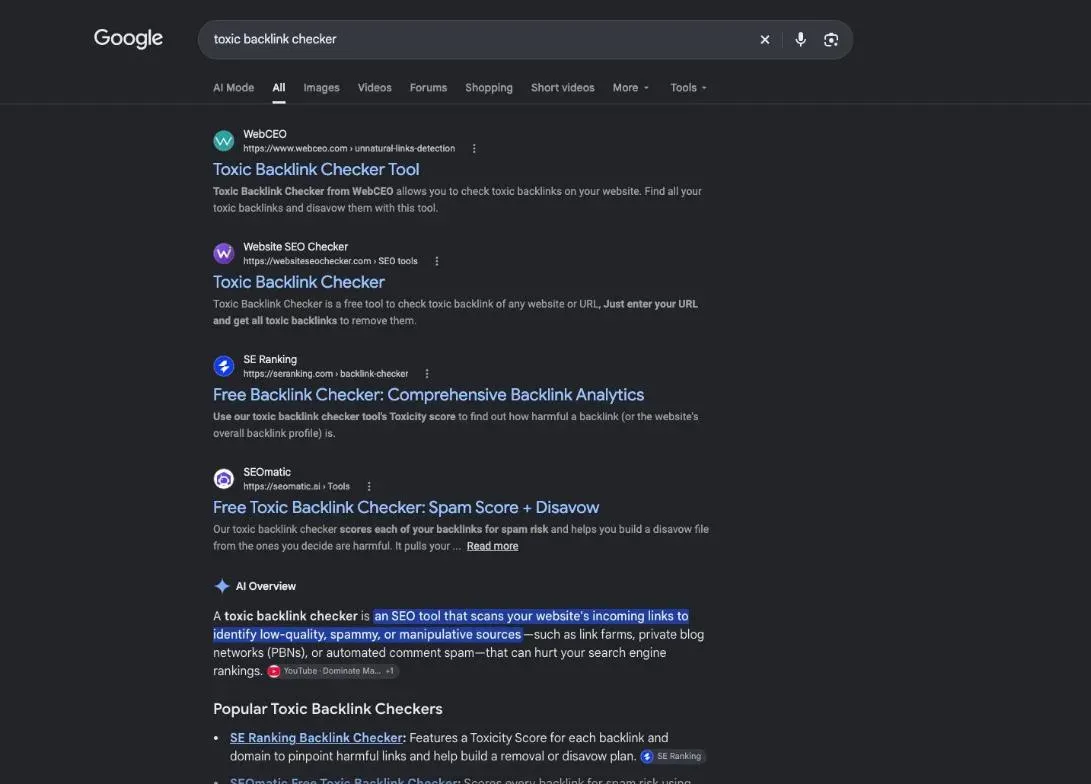Switch to Videos tab

point(374,88)
